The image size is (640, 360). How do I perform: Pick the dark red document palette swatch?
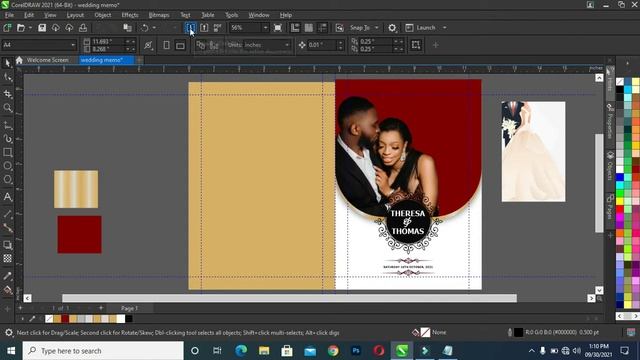coord(65,319)
